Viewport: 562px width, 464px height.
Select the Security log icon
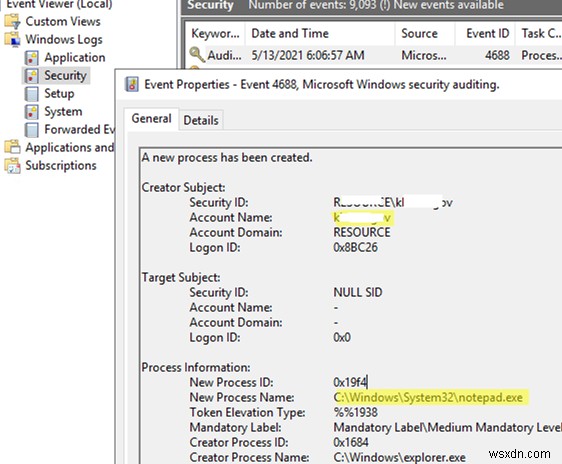32,76
